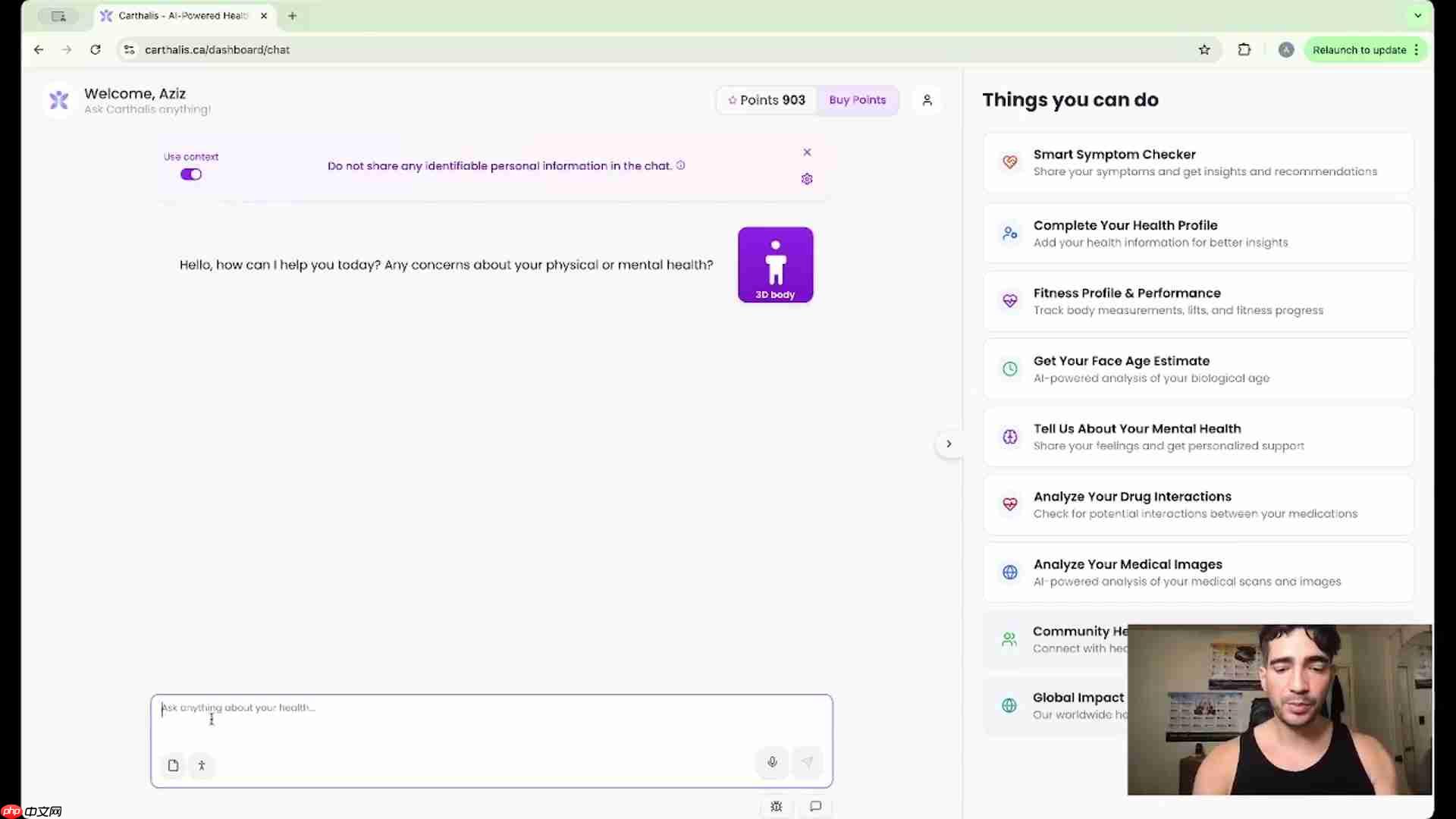
Task: Open the Chrome profile avatar
Action: [x=1285, y=50]
